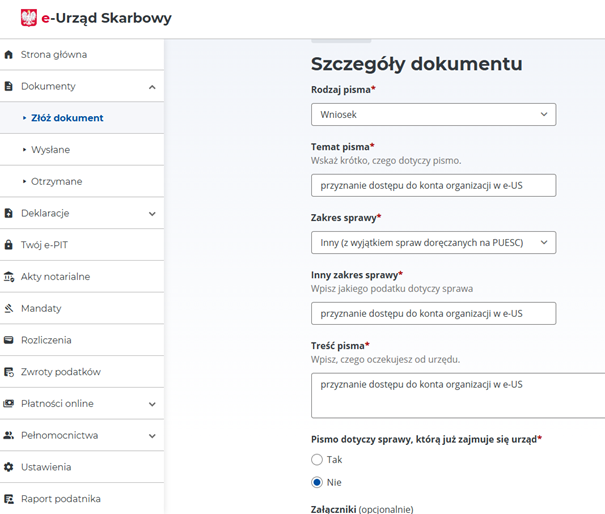Expand the Pełnomocnictwa section chevron

[152, 436]
